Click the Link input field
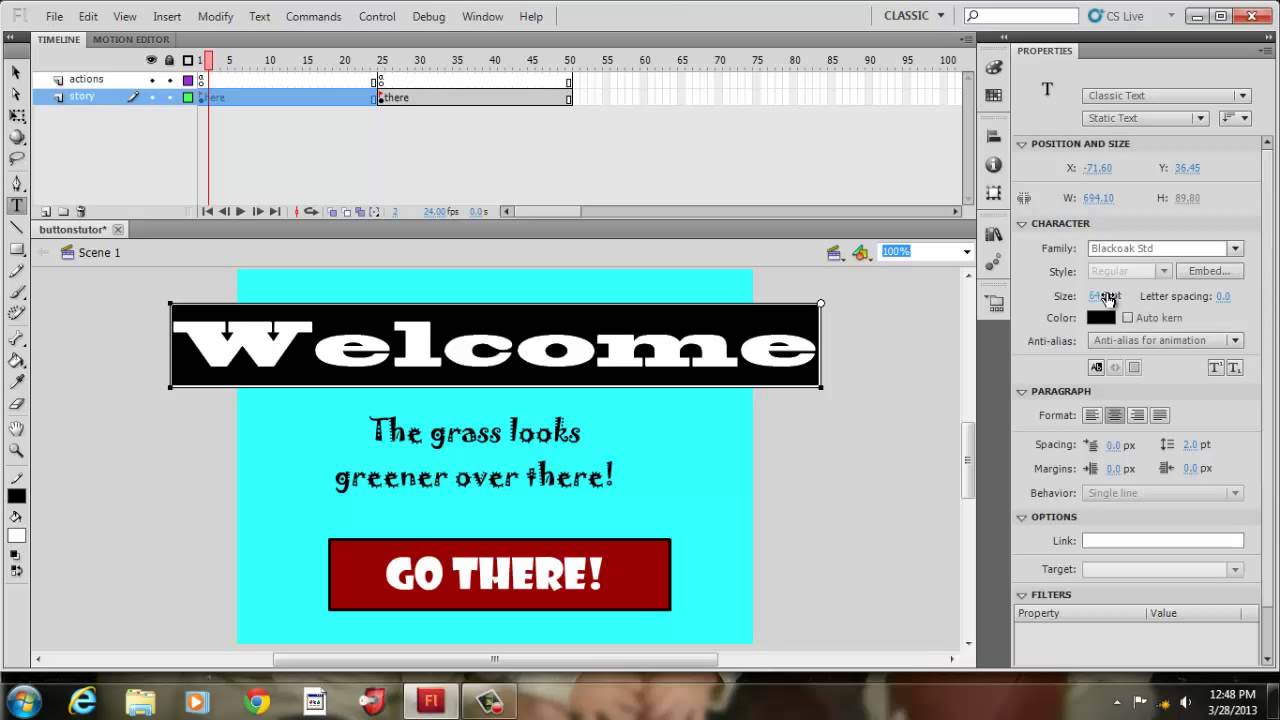 coord(1163,541)
